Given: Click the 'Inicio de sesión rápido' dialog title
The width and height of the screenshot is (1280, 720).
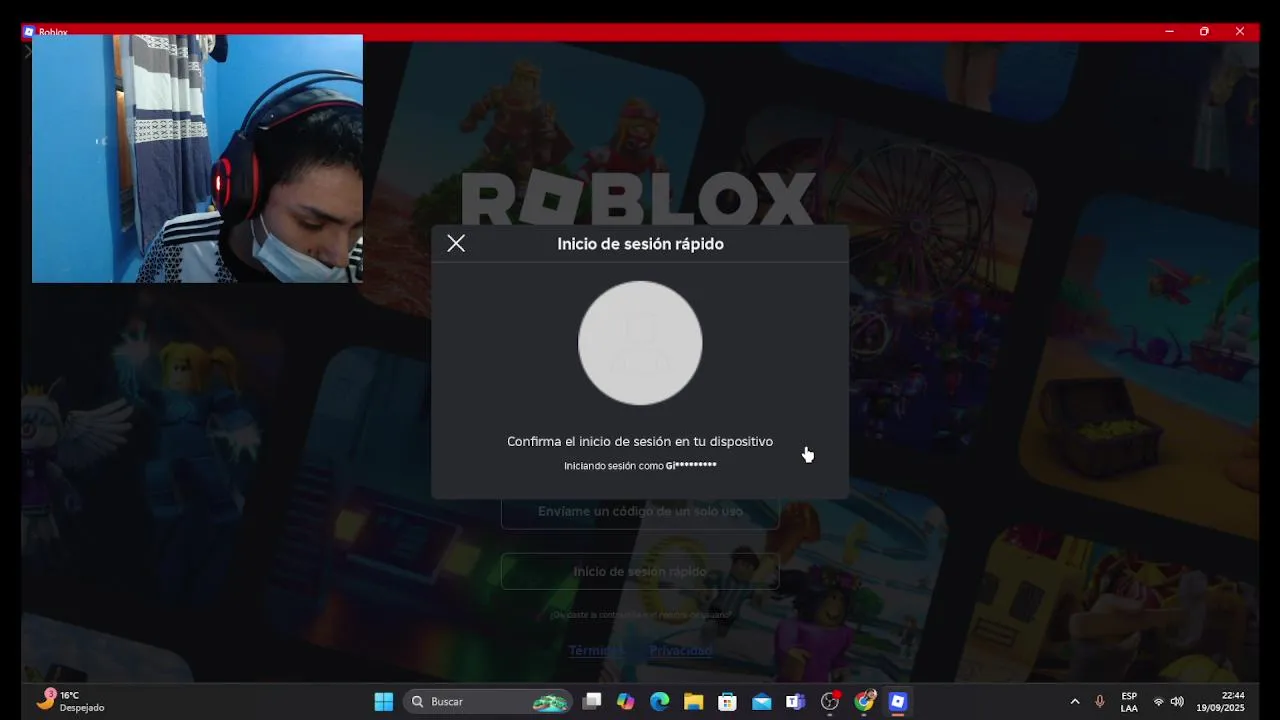Looking at the screenshot, I should pyautogui.click(x=640, y=244).
